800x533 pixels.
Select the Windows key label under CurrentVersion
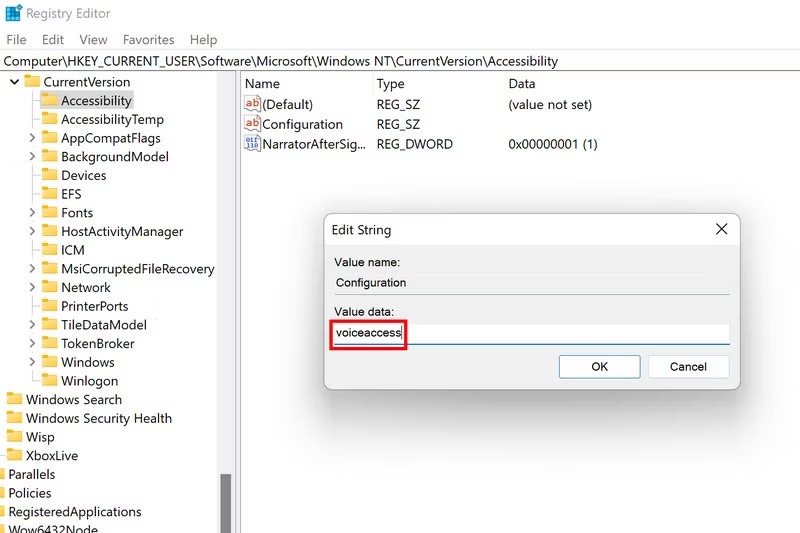(x=88, y=362)
